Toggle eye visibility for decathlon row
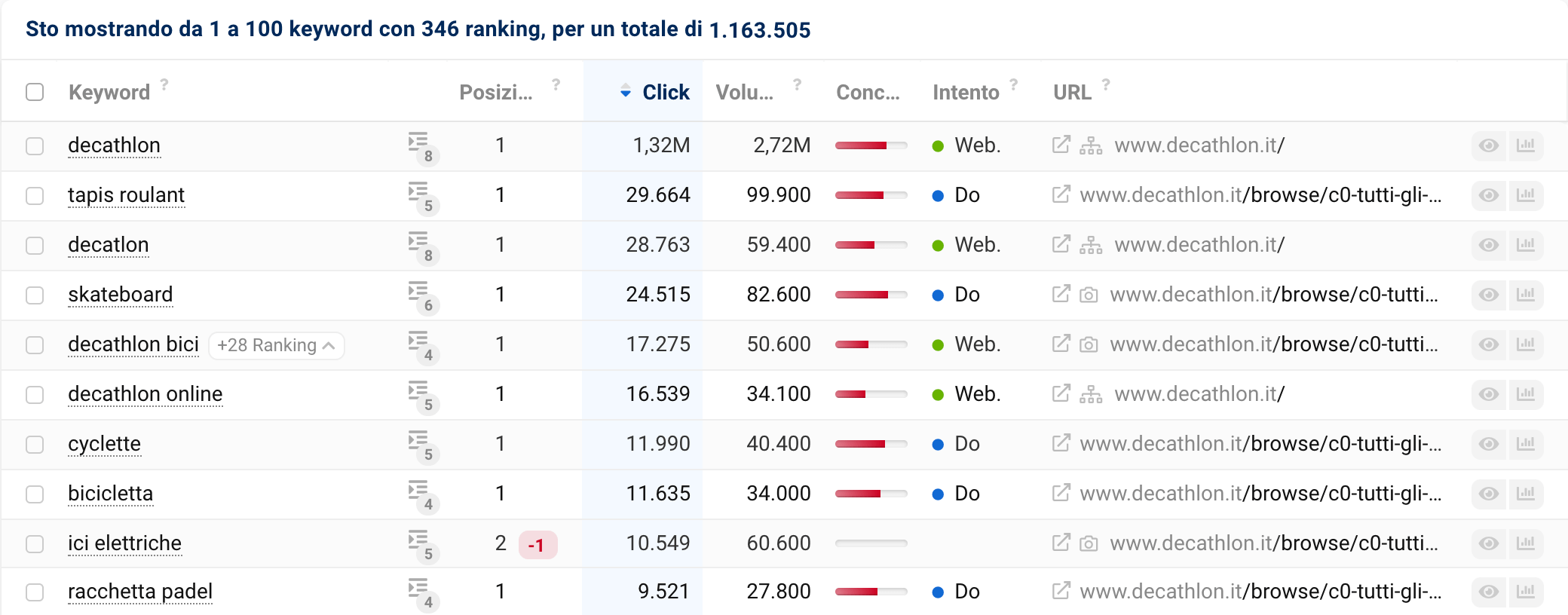The height and width of the screenshot is (615, 1568). [1489, 145]
